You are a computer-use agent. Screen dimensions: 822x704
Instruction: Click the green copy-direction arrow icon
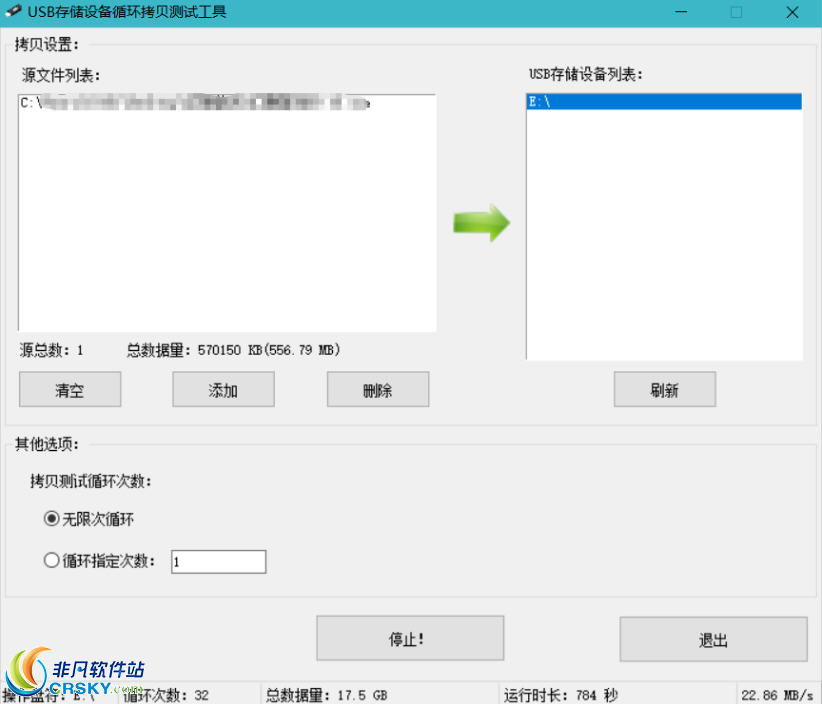tap(483, 224)
